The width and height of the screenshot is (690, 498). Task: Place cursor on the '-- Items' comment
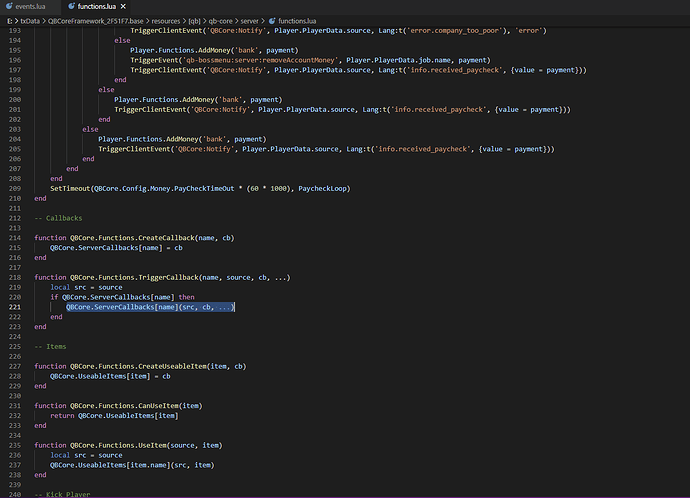coord(51,346)
